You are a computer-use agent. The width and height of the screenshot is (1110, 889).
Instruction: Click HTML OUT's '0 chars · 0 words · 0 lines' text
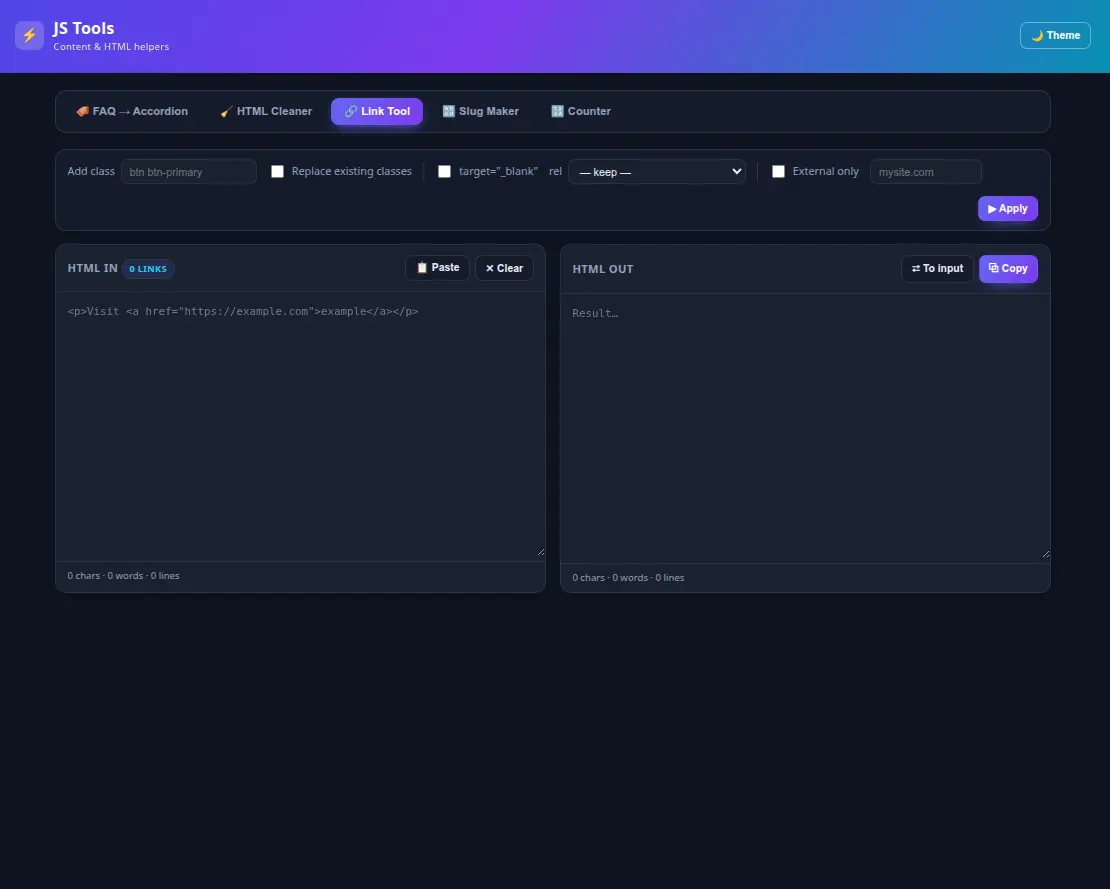(x=628, y=578)
